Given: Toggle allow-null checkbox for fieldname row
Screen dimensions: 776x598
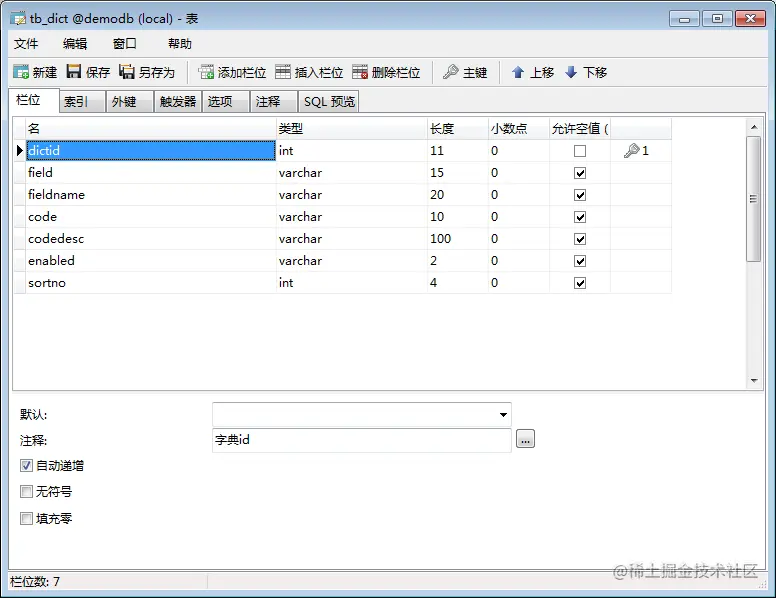Looking at the screenshot, I should 580,195.
